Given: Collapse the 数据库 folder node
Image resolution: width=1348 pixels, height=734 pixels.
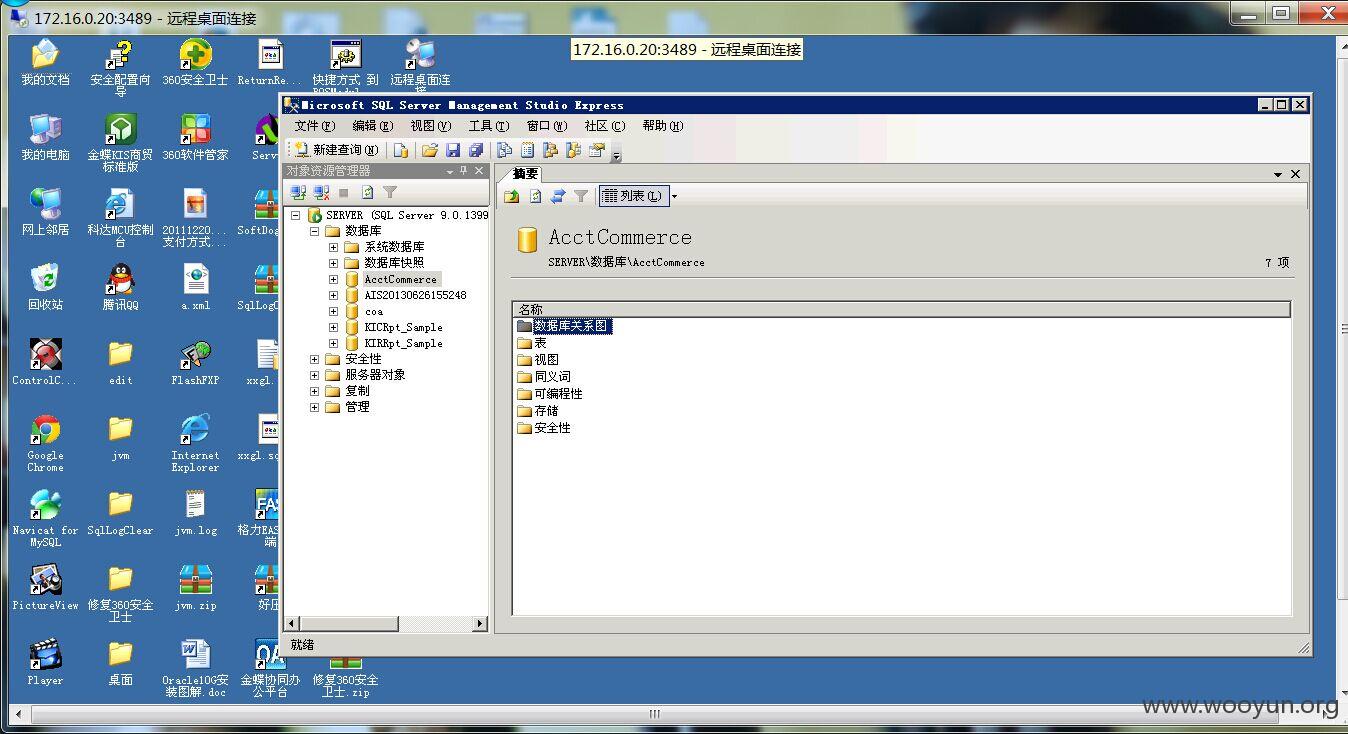Looking at the screenshot, I should [x=314, y=231].
